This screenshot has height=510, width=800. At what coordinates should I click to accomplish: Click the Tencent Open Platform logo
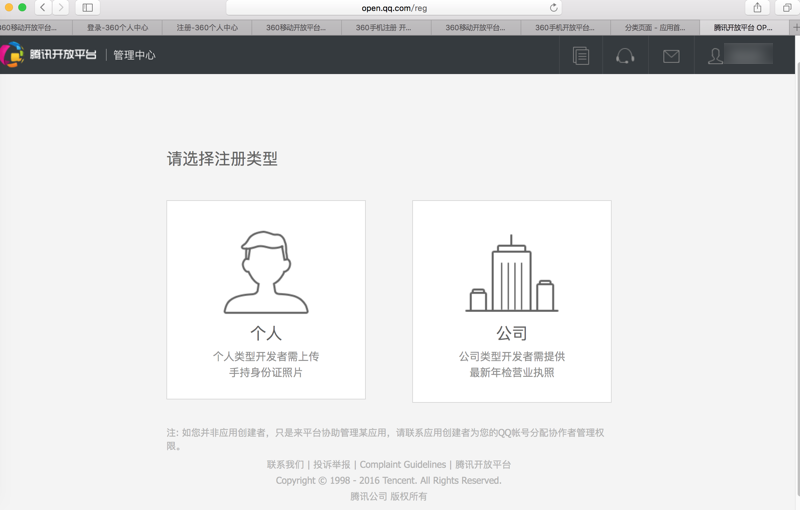(49, 55)
